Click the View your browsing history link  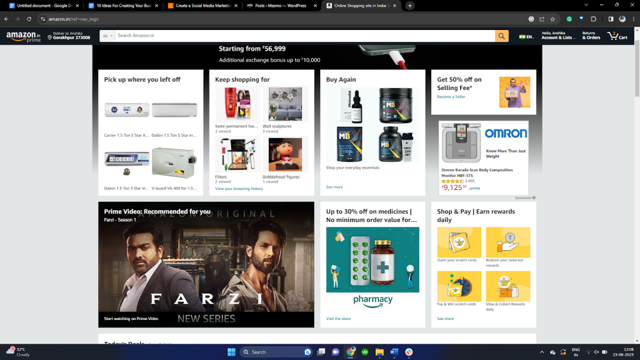(239, 189)
